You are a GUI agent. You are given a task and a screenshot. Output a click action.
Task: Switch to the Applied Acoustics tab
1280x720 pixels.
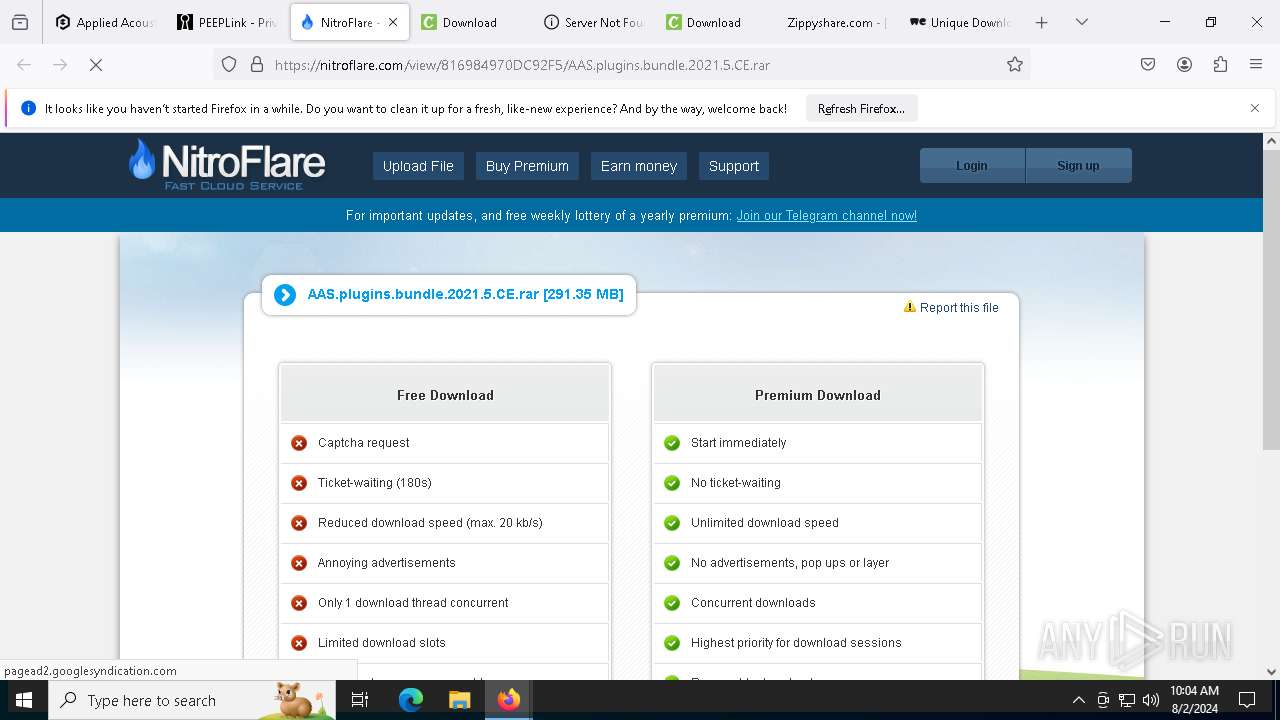(105, 22)
